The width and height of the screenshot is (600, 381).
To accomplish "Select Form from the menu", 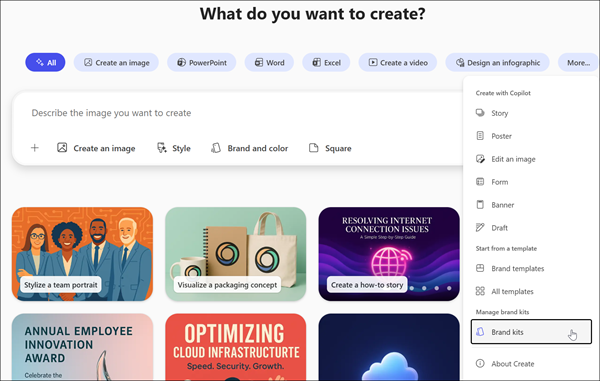I will click(x=531, y=182).
